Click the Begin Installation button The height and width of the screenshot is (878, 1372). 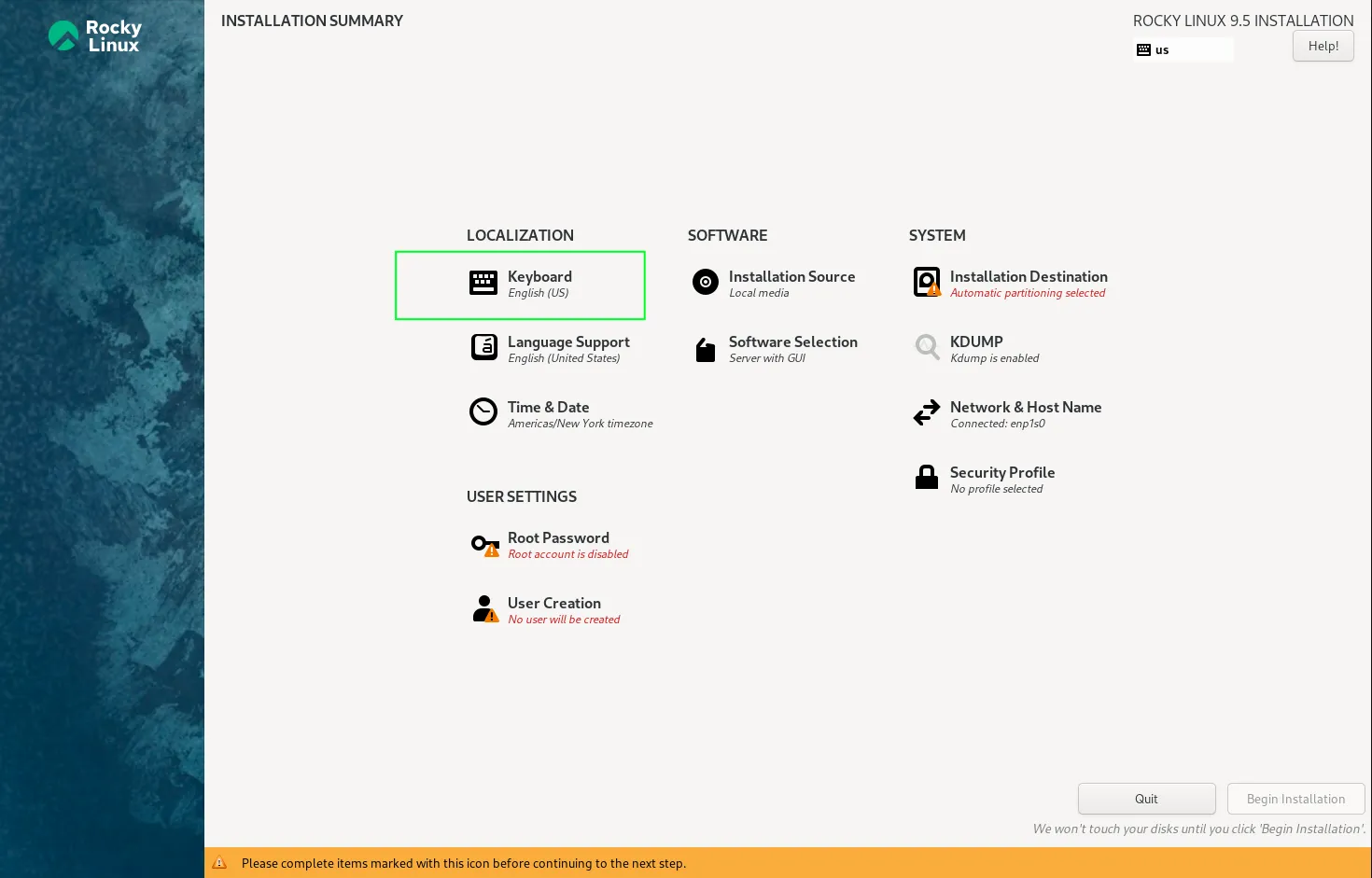(1295, 799)
